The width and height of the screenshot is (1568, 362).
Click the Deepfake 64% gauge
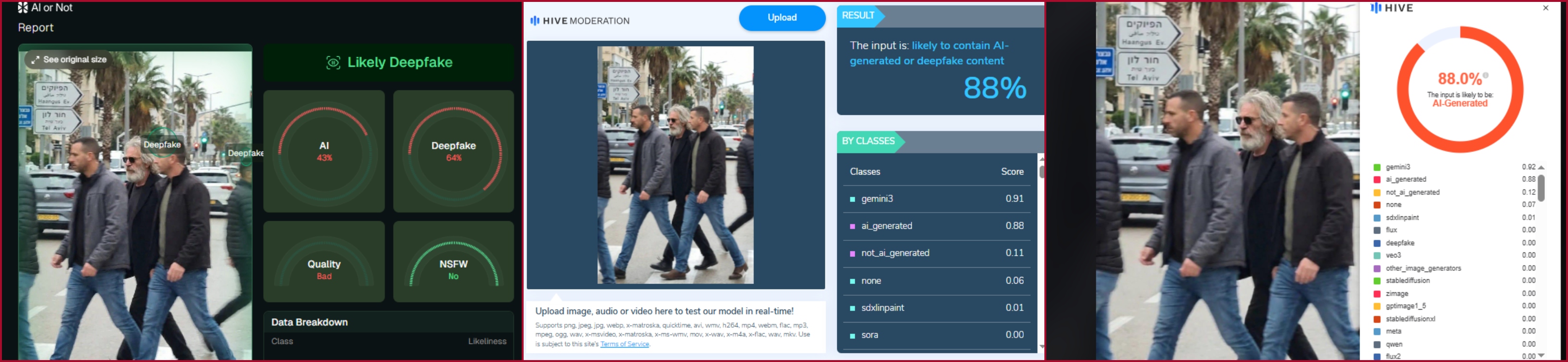(x=453, y=152)
